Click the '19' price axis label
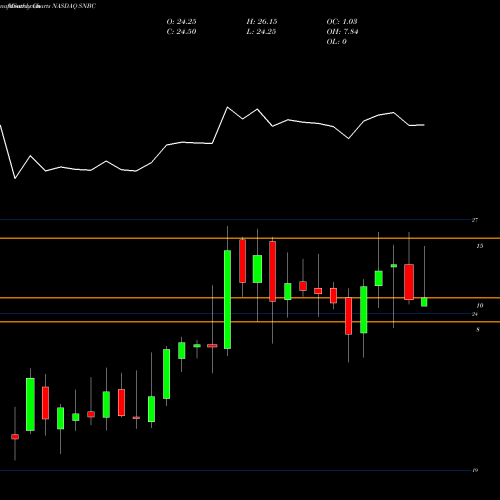Viewport: 500px width, 500px height. 475,470
